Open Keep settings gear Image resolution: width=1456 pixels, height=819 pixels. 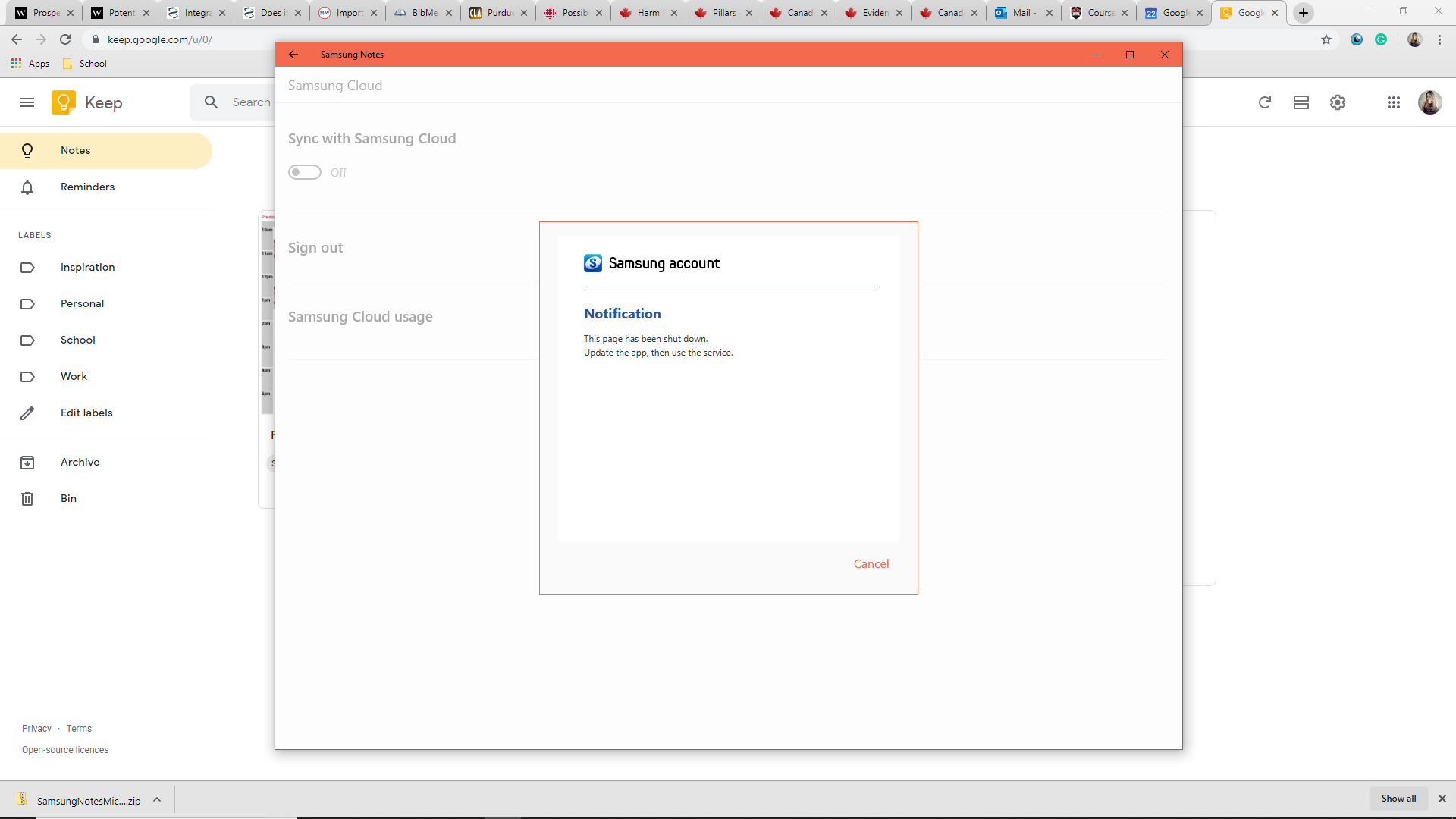tap(1338, 102)
